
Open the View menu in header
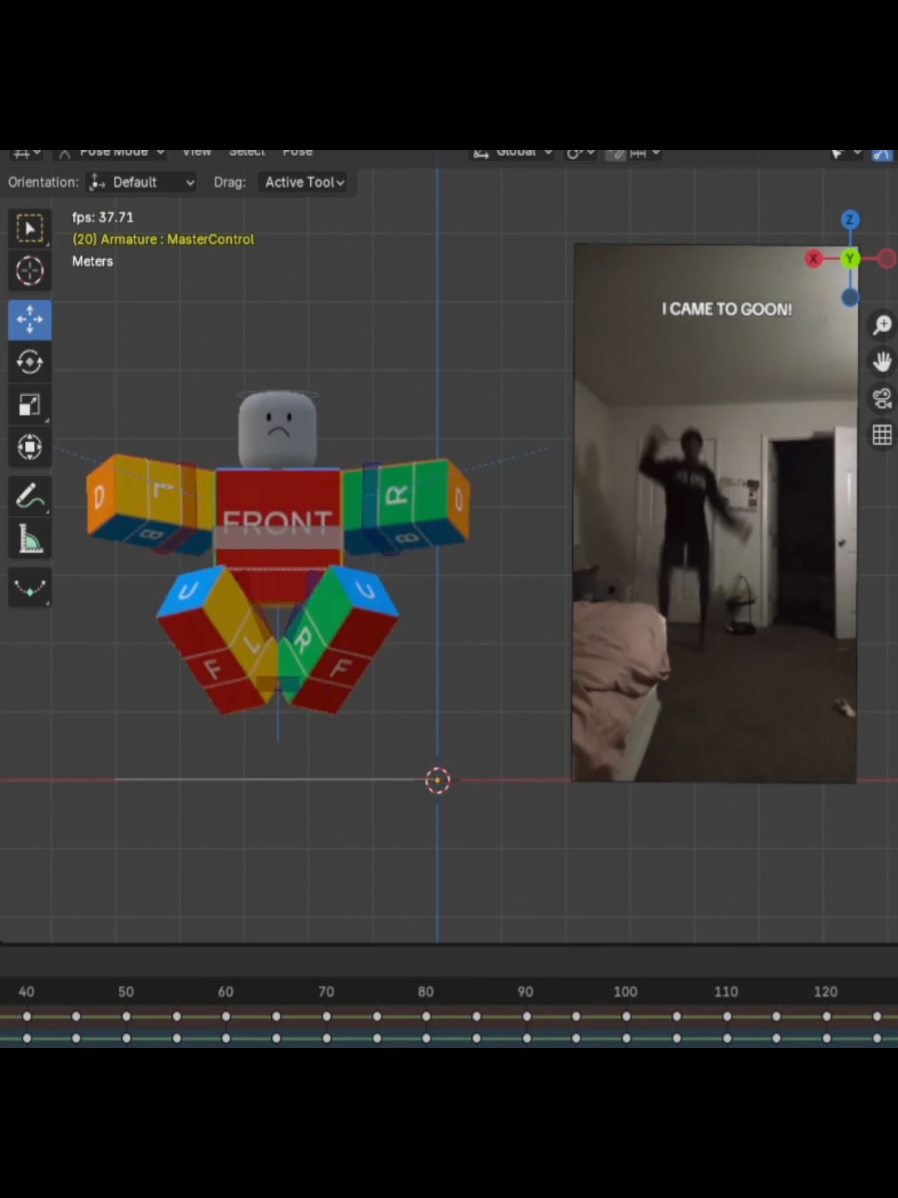196,152
